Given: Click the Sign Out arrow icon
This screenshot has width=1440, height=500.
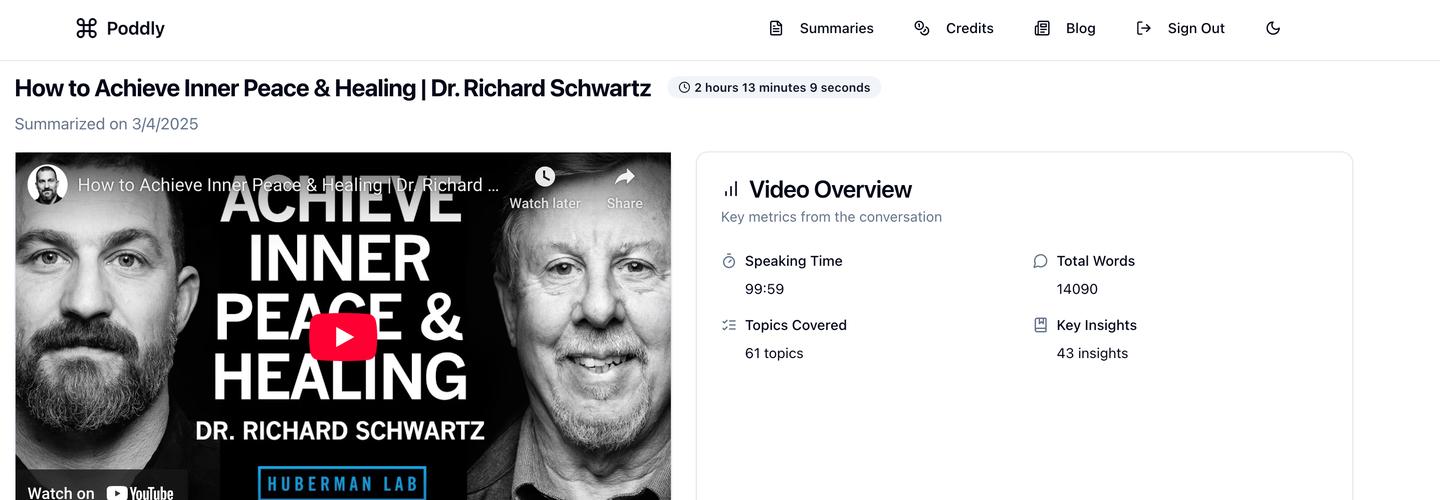Looking at the screenshot, I should point(1144,28).
